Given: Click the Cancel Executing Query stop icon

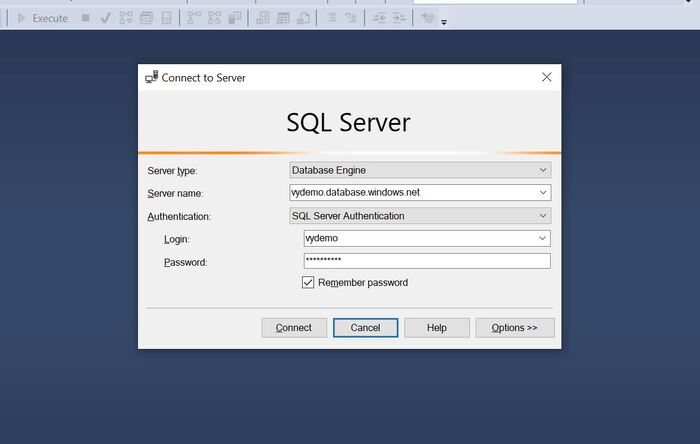Looking at the screenshot, I should click(x=86, y=18).
